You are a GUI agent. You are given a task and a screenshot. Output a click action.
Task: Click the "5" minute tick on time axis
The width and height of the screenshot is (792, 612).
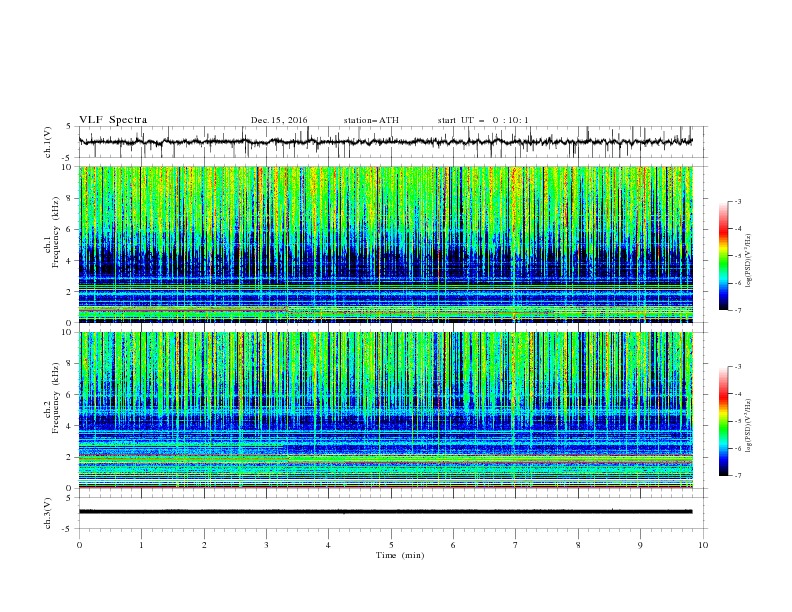click(391, 545)
